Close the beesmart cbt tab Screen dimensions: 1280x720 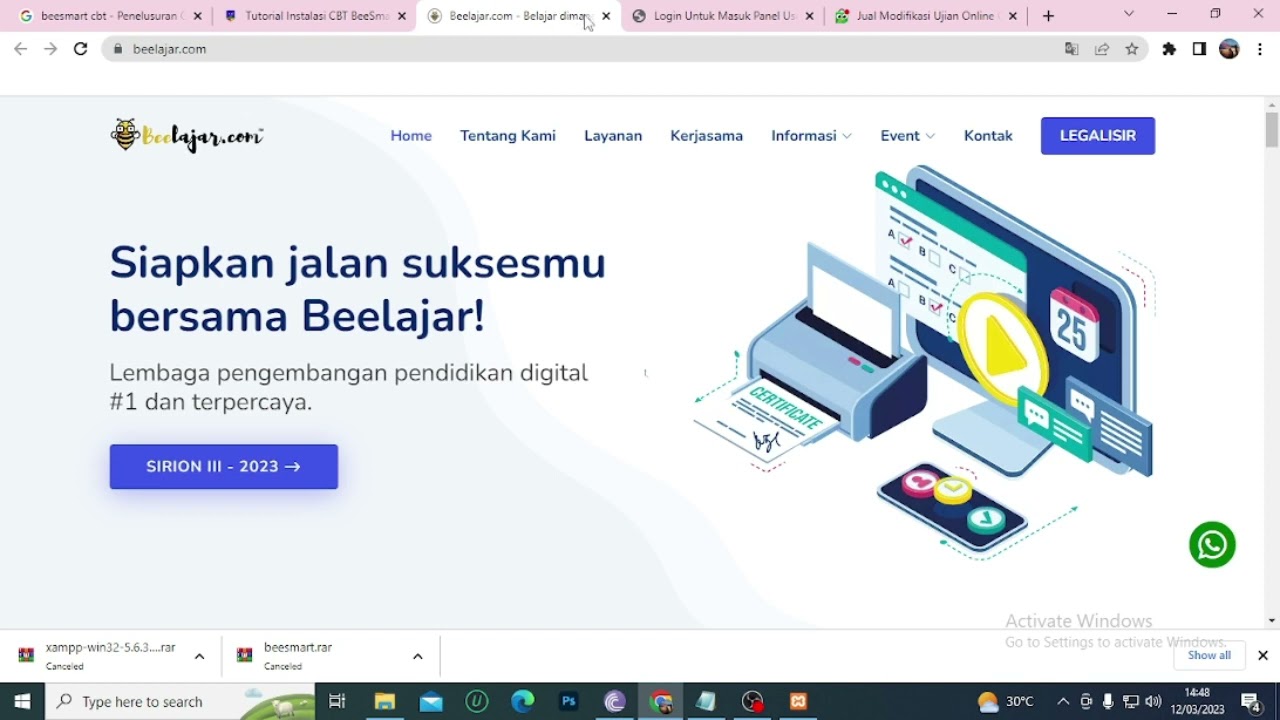pyautogui.click(x=197, y=16)
